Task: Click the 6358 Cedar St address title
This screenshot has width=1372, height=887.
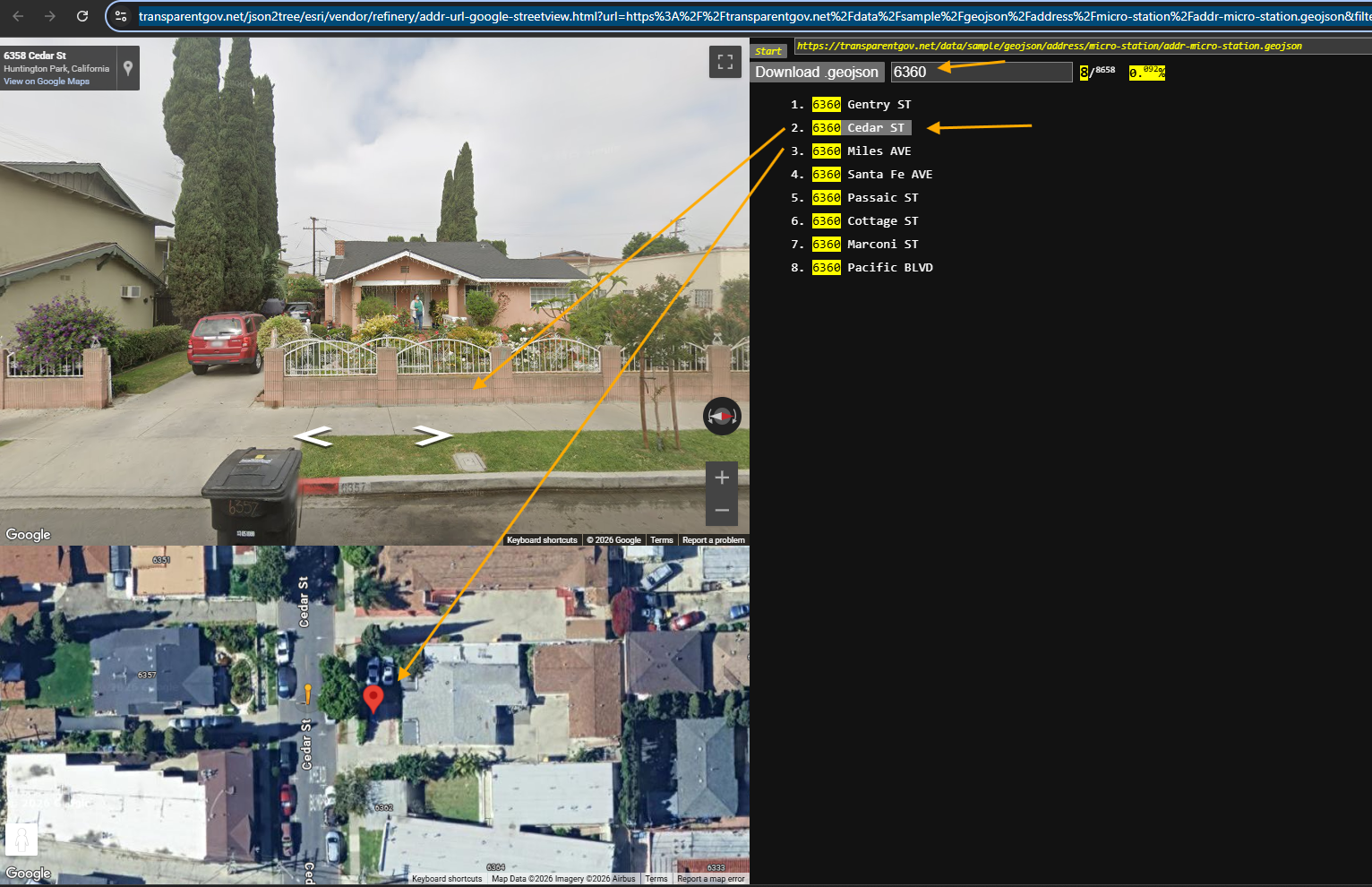Action: click(x=35, y=56)
